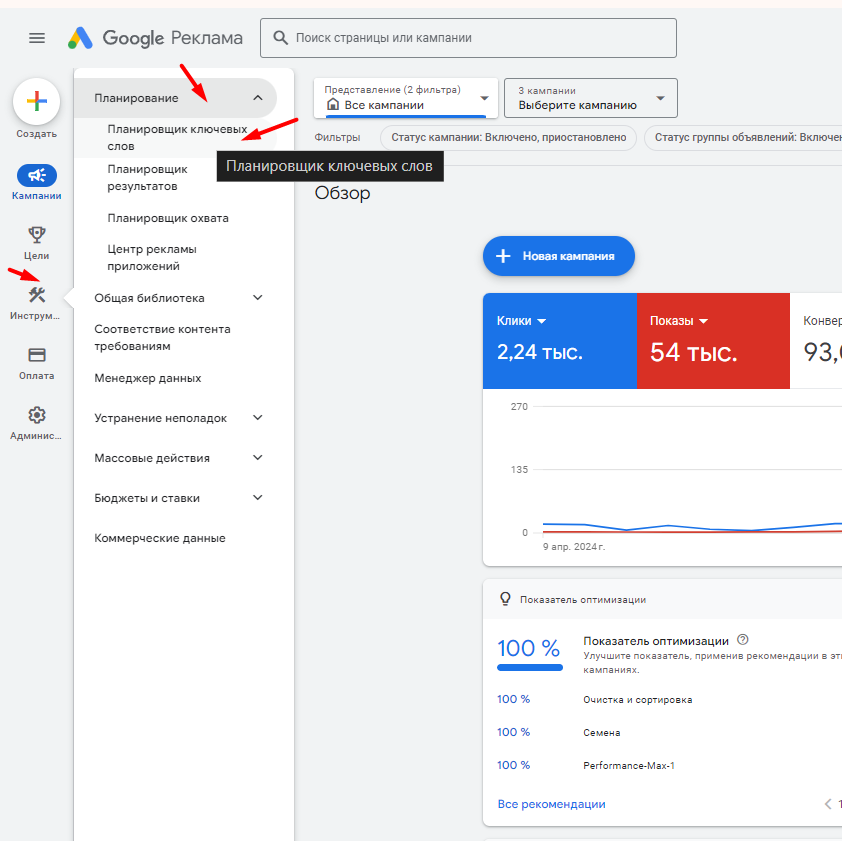Click the search magnifier icon
Image resolution: width=842 pixels, height=841 pixels.
[280, 38]
